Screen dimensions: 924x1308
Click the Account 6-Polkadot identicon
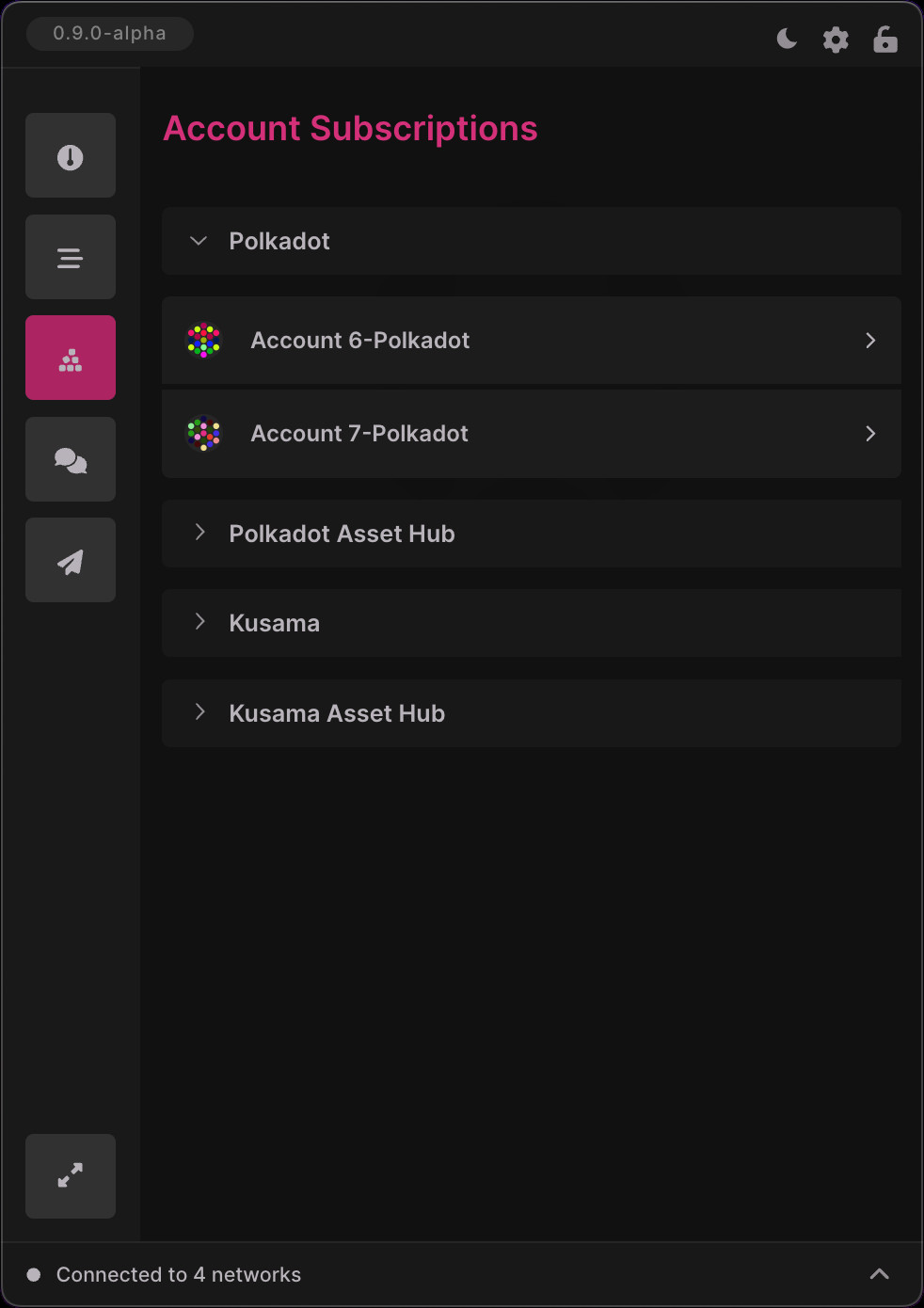click(203, 341)
